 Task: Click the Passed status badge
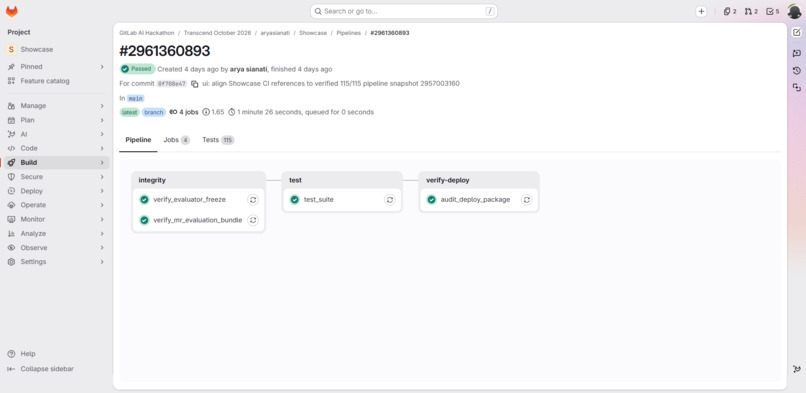pos(137,69)
